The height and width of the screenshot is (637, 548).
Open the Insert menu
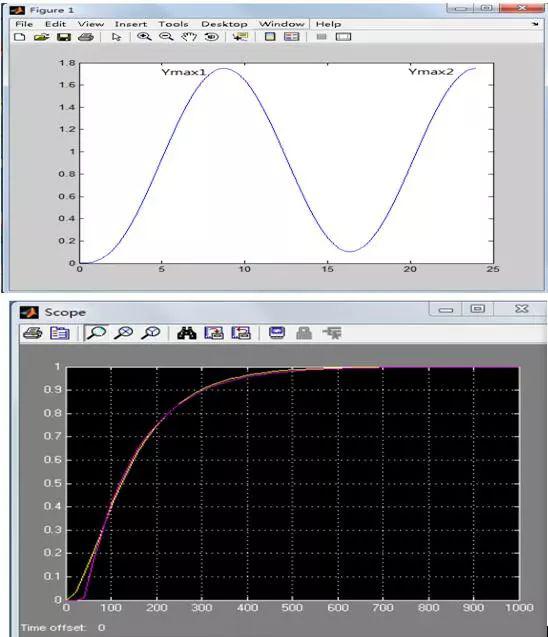(130, 24)
